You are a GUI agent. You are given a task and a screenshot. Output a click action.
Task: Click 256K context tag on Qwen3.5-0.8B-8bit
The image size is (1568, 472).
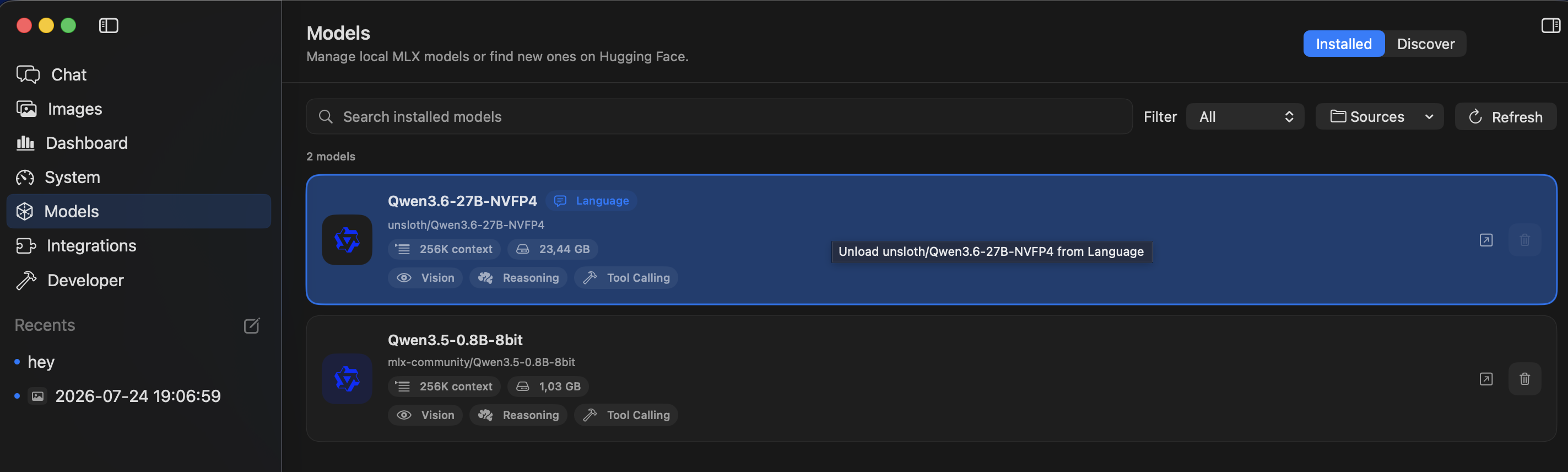[444, 387]
